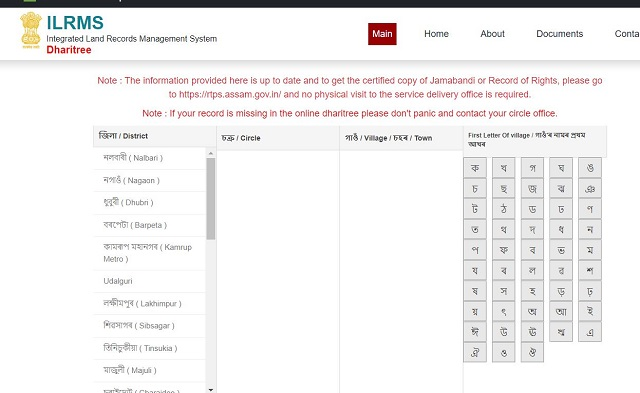Pick letter ঠ button
The width and height of the screenshot is (640, 393).
coord(504,209)
